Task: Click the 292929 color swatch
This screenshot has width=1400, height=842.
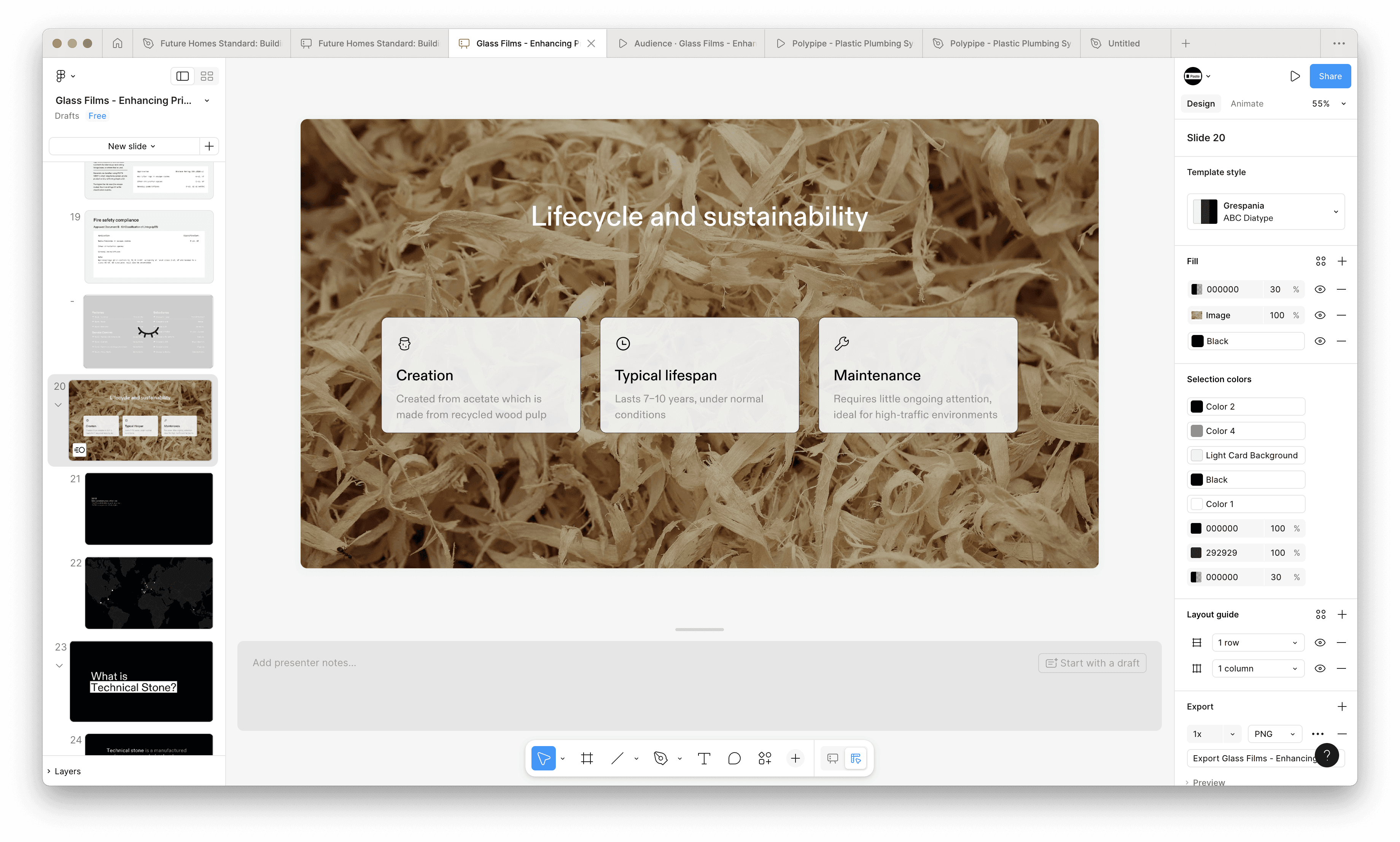Action: pos(1196,553)
